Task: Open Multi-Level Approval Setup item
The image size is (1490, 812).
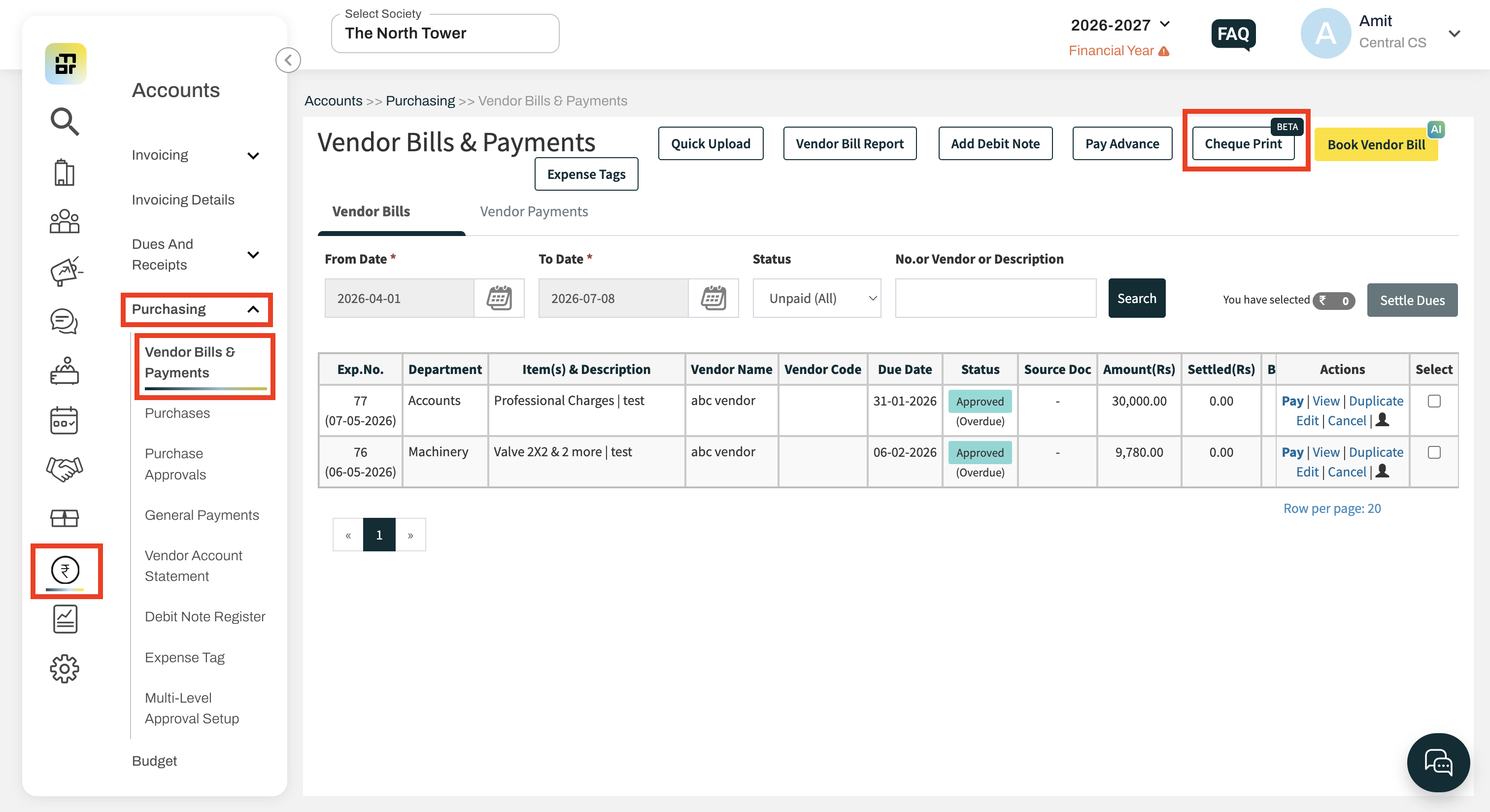Action: (x=192, y=709)
